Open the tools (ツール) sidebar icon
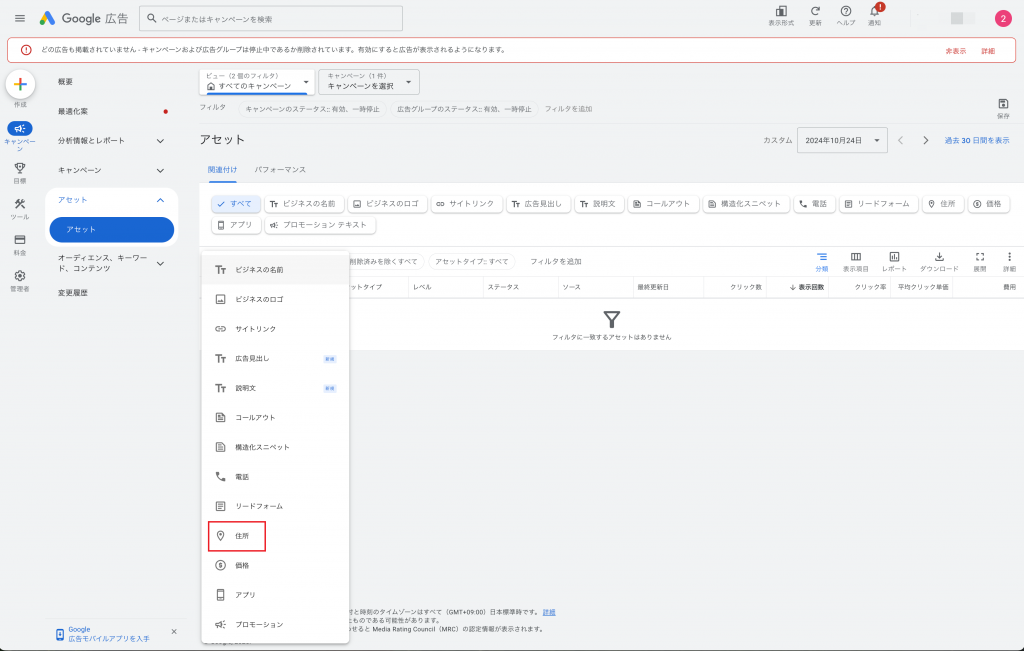Image resolution: width=1024 pixels, height=651 pixels. [x=20, y=208]
